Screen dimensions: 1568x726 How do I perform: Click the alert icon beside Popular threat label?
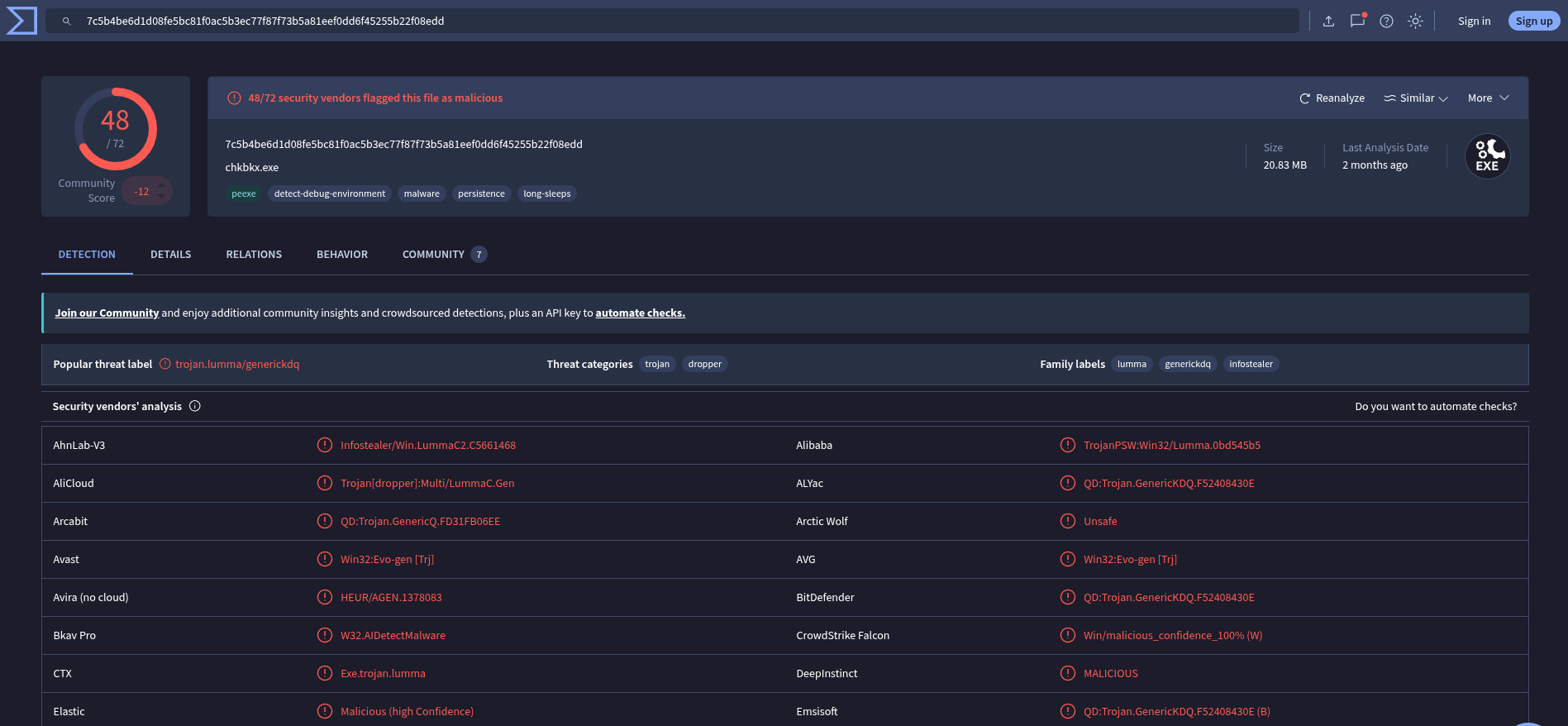[164, 364]
